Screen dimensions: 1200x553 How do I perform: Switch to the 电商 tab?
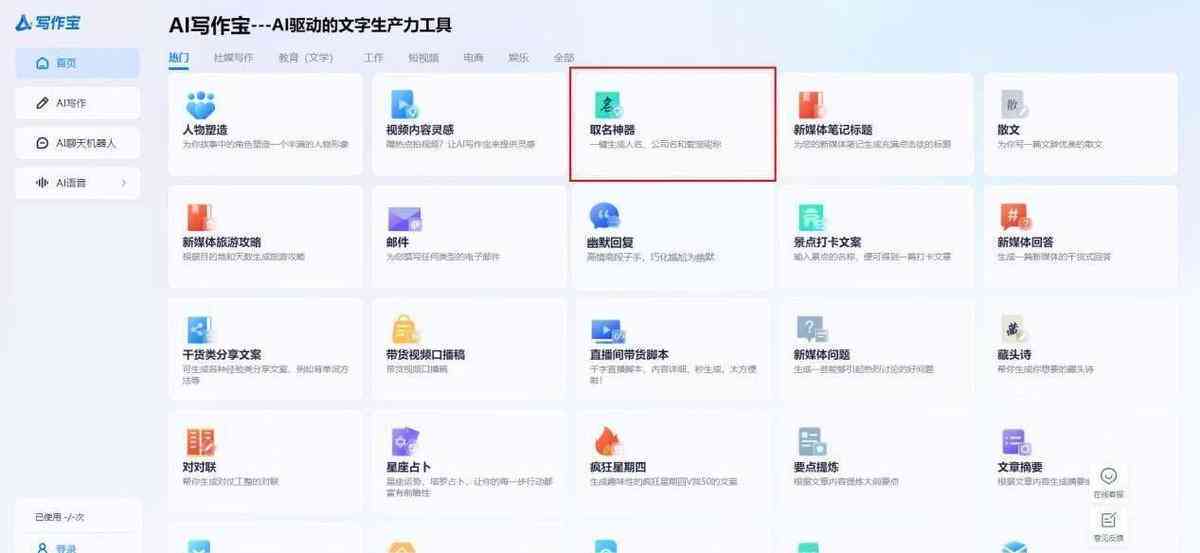click(473, 58)
